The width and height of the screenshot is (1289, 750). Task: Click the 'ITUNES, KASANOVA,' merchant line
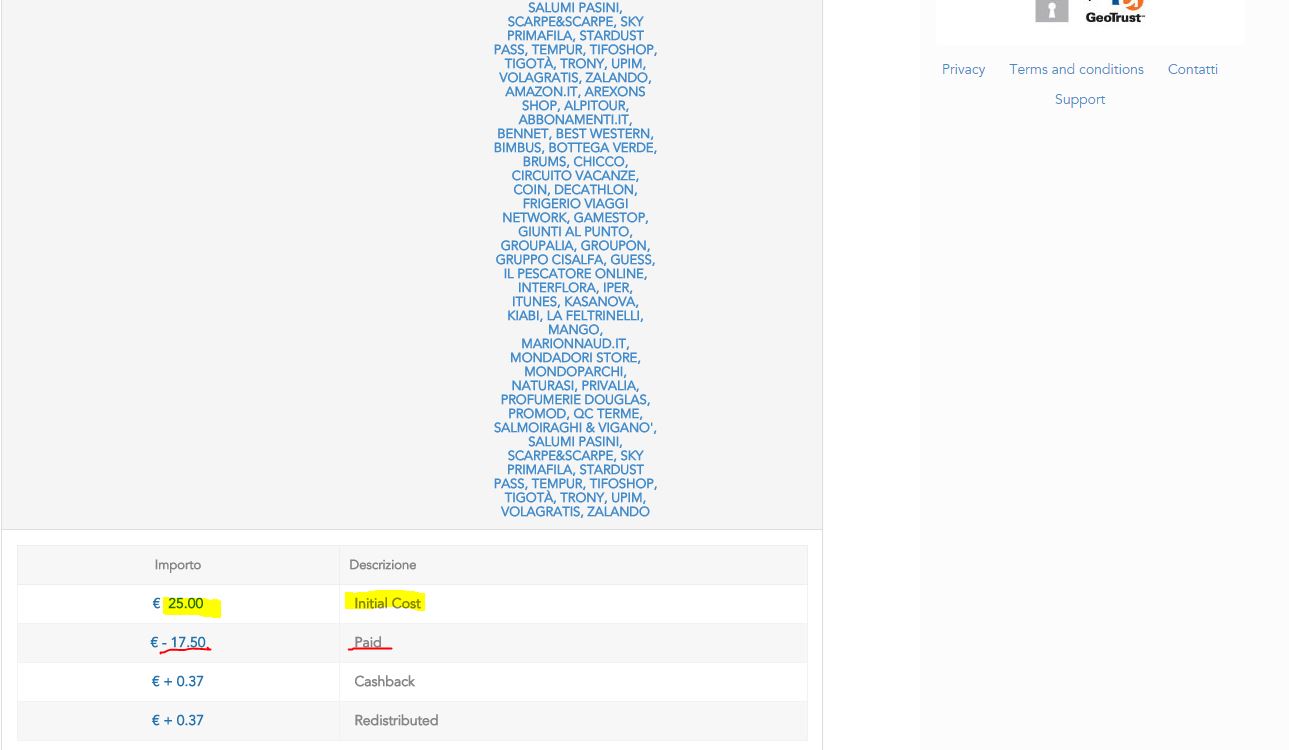click(575, 302)
